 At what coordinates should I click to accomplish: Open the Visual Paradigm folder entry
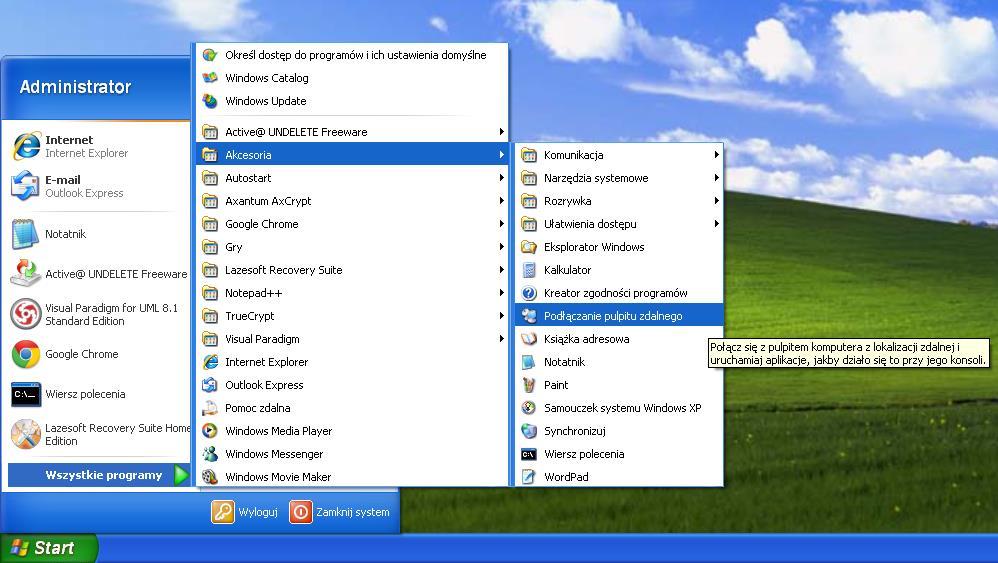click(352, 338)
